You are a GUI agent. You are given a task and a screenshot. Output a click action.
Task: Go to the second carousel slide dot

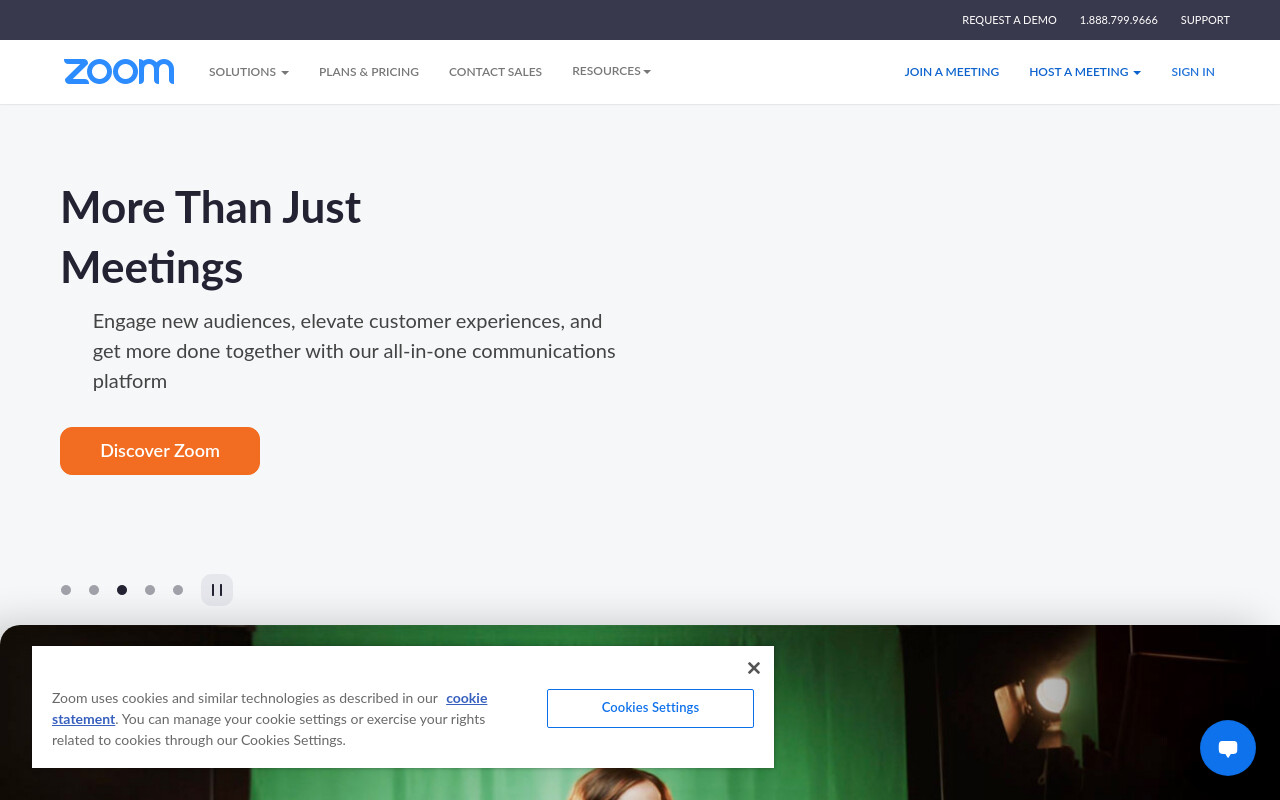(x=94, y=590)
